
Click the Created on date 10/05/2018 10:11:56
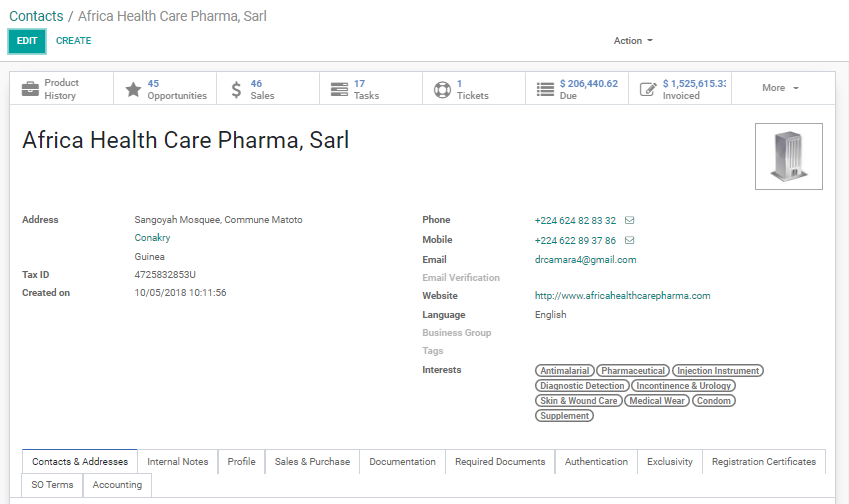(180, 293)
